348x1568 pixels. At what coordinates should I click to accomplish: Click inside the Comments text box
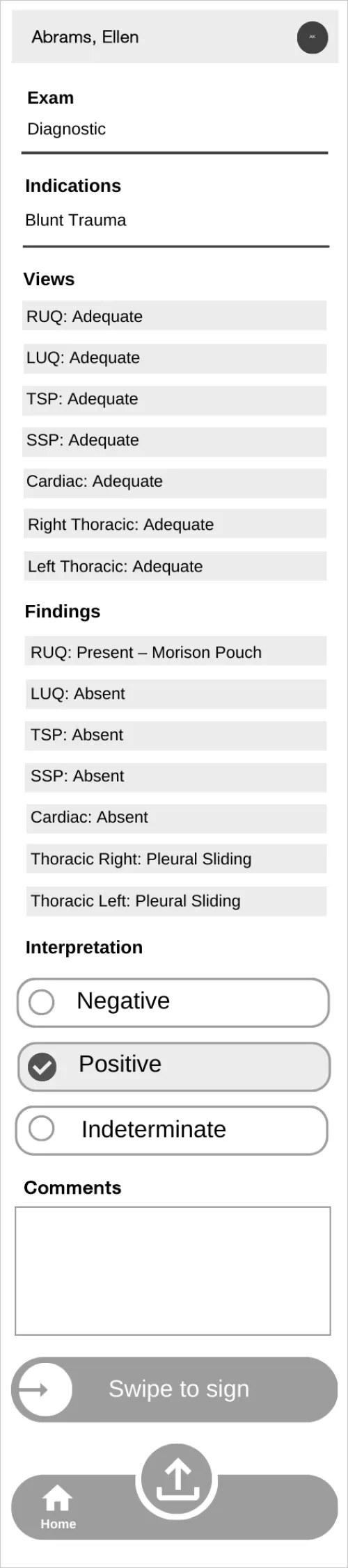pyautogui.click(x=173, y=1270)
